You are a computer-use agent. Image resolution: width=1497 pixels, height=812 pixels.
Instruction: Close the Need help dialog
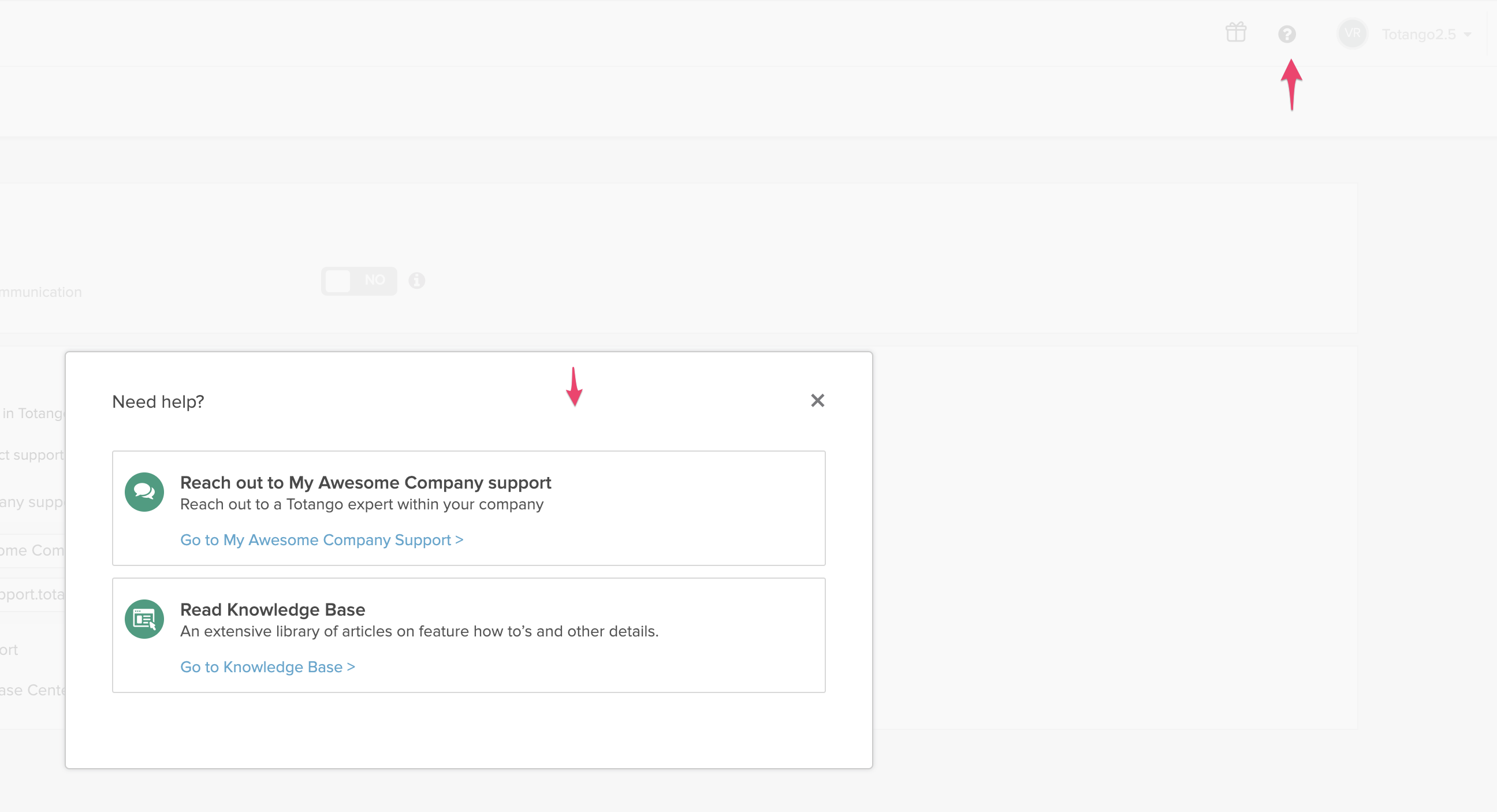[817, 400]
